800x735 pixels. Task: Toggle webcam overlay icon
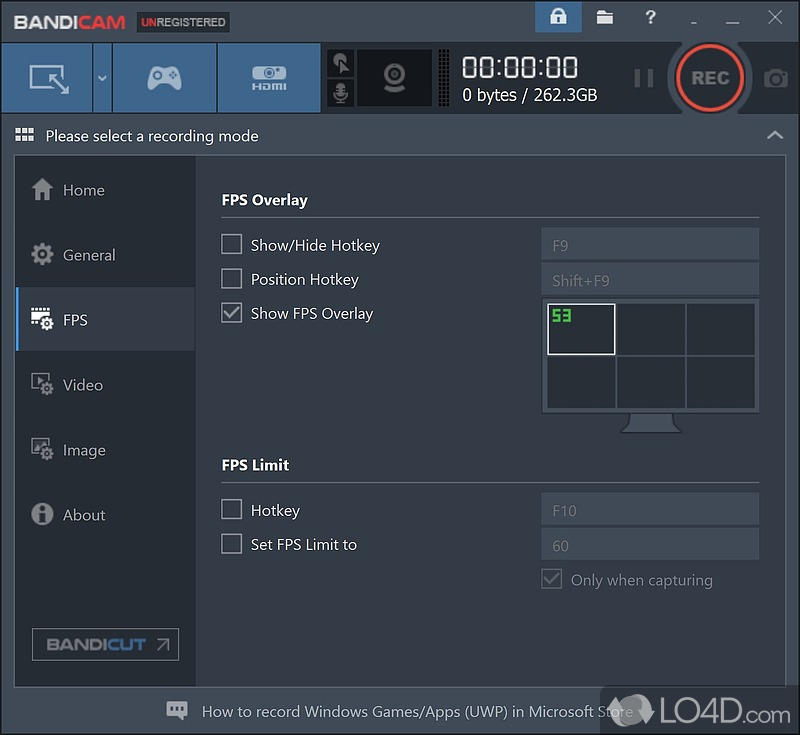tap(394, 78)
